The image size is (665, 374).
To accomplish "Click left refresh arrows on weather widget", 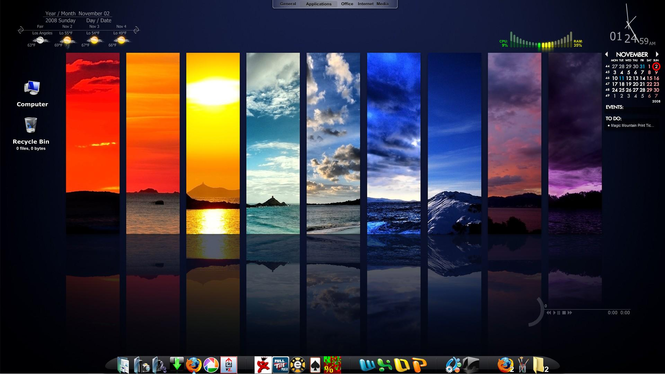I will (21, 30).
